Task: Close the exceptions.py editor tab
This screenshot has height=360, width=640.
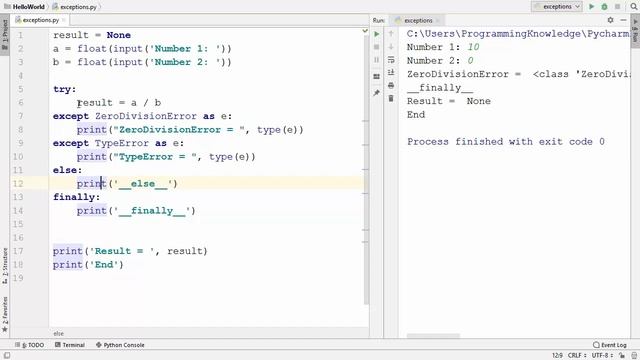Action: click(x=64, y=20)
